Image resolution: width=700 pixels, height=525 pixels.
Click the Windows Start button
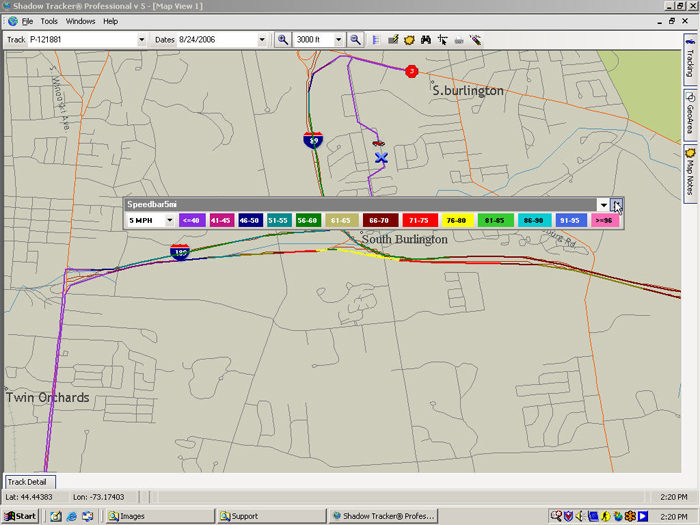[x=20, y=516]
